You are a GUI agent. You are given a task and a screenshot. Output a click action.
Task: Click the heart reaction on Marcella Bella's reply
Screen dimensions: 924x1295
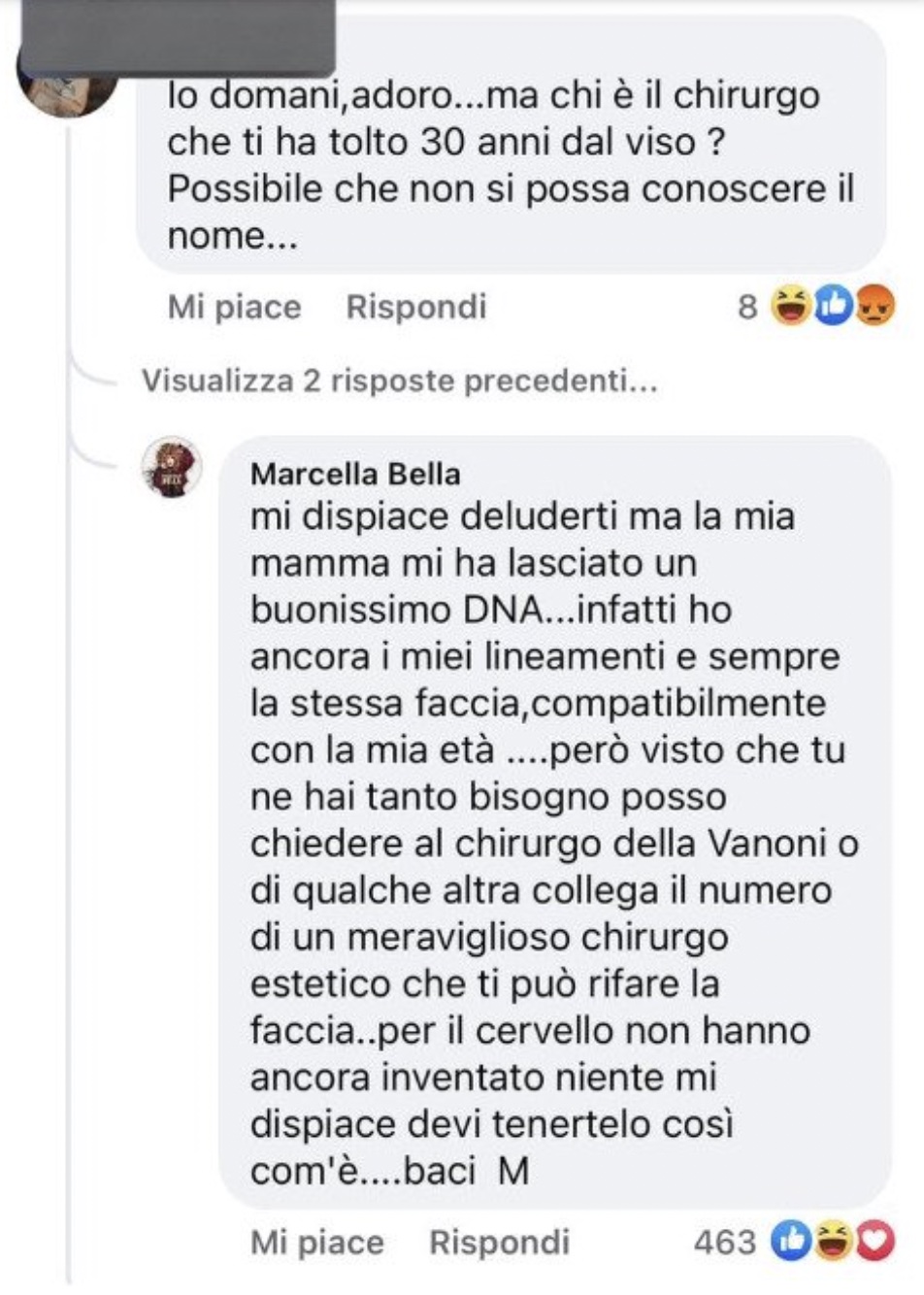point(874,1241)
